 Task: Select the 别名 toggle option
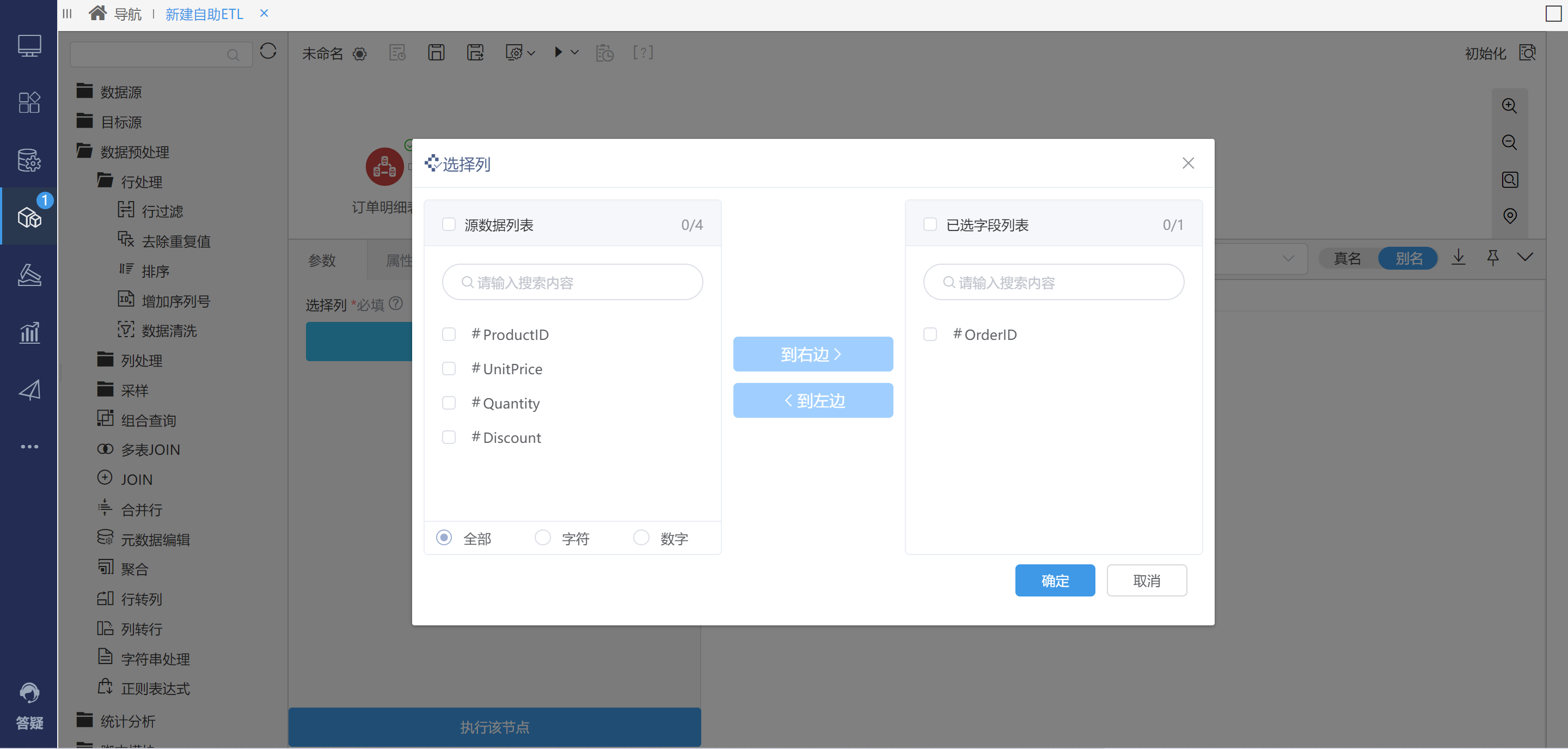pos(1408,258)
